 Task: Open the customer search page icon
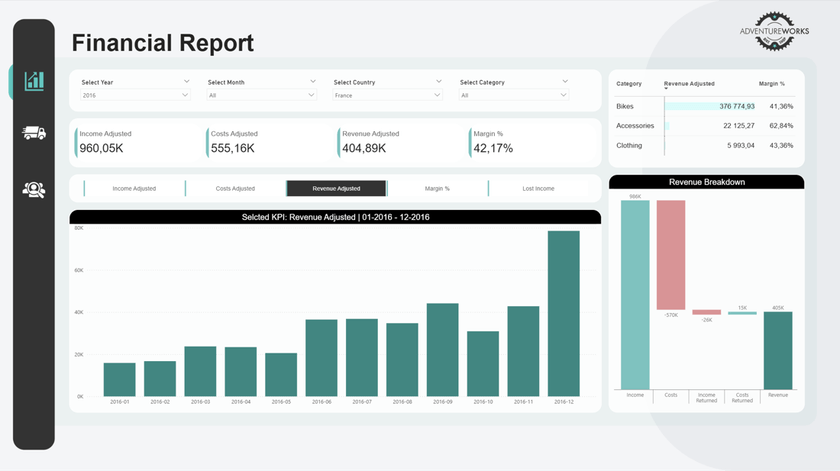coord(34,190)
